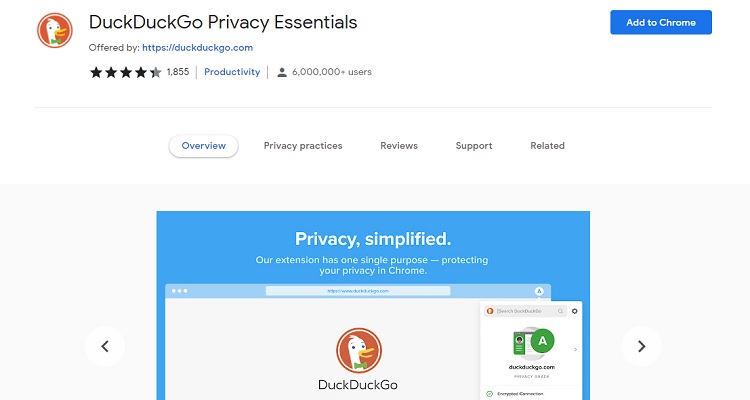Screen dimensions: 750x400
Task: Advance to the next screenshot with right arrow
Action: click(641, 346)
